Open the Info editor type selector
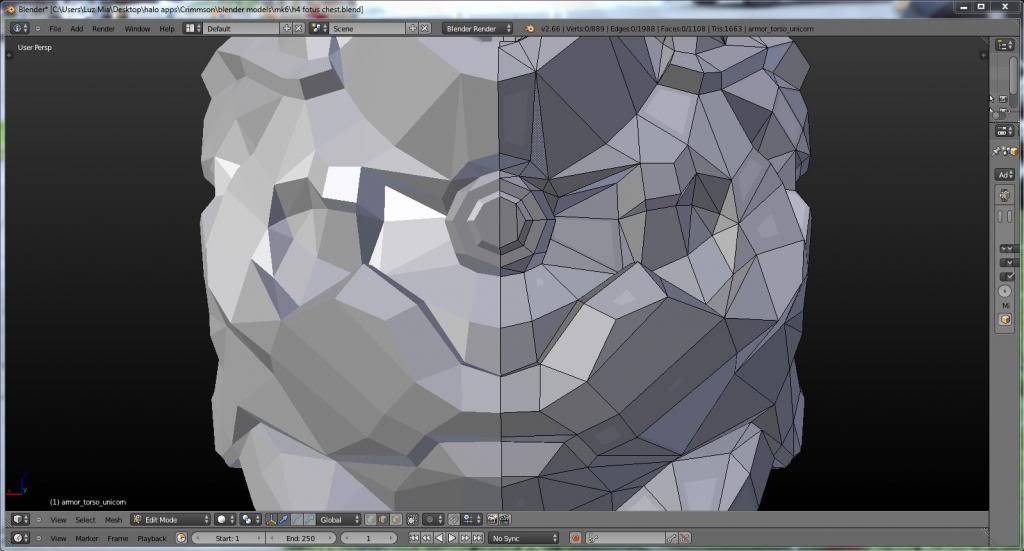The width and height of the screenshot is (1024, 551). coord(20,28)
